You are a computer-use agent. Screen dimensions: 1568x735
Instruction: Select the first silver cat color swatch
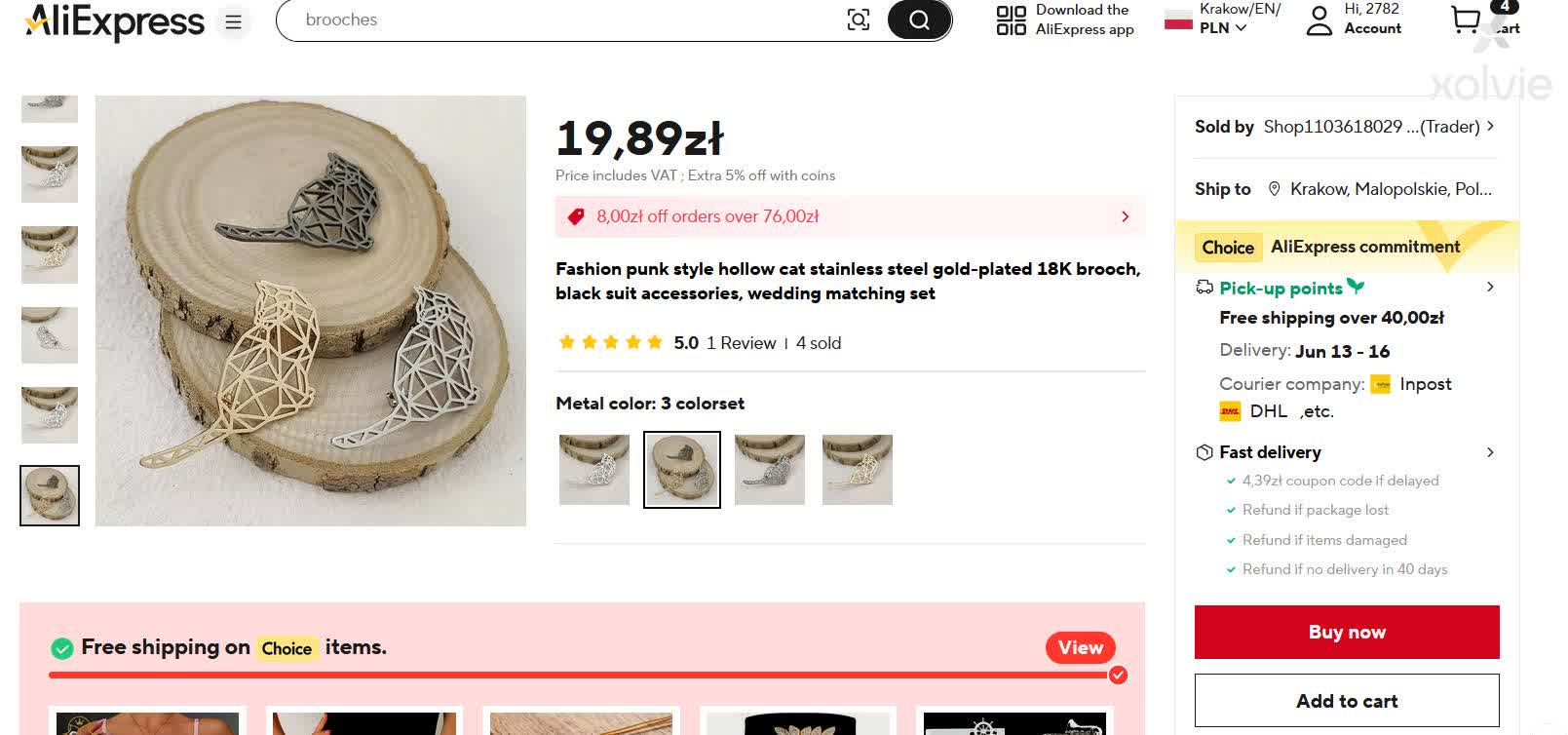click(x=594, y=470)
